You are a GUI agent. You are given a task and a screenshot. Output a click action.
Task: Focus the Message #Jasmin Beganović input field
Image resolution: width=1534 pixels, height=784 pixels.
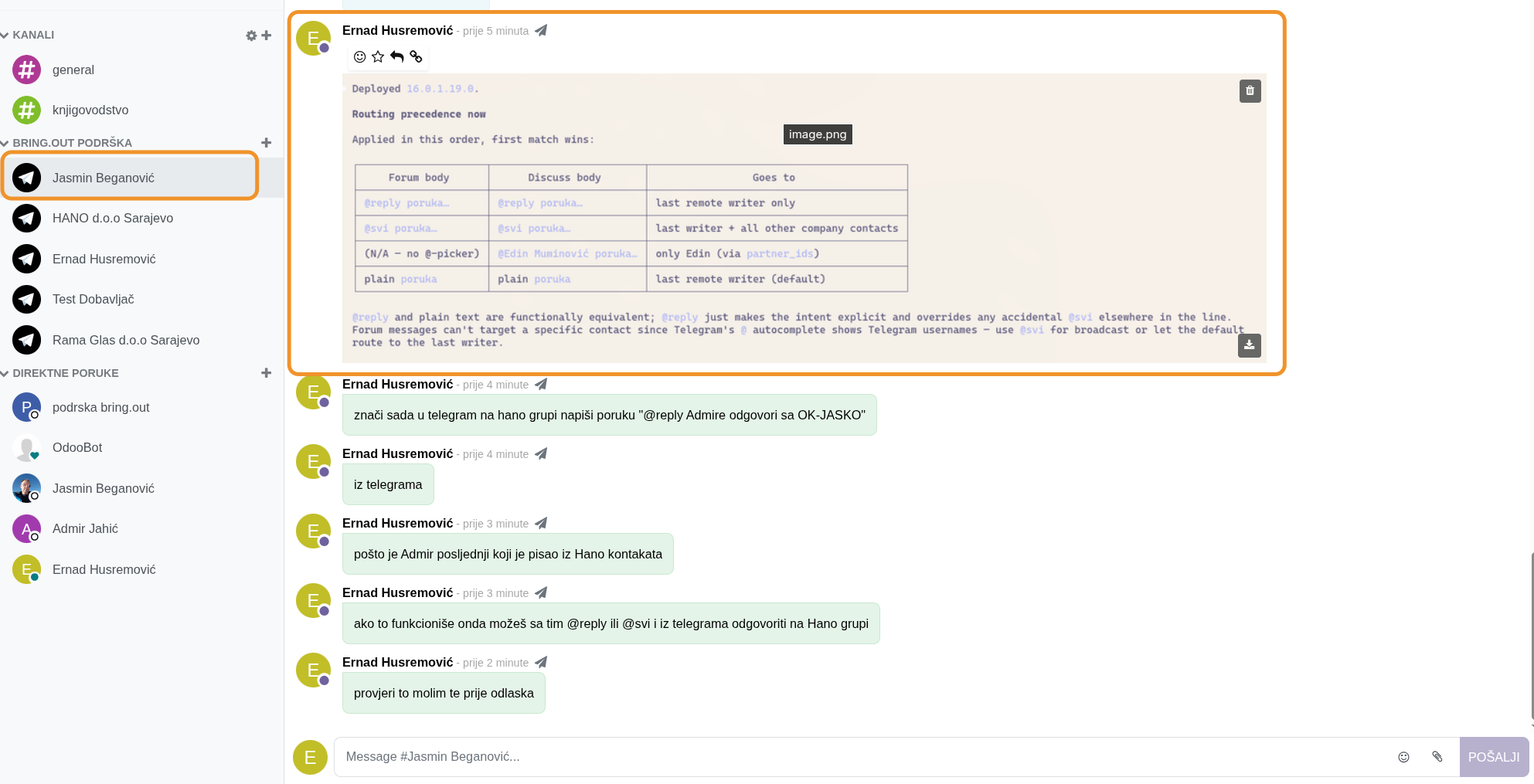858,757
